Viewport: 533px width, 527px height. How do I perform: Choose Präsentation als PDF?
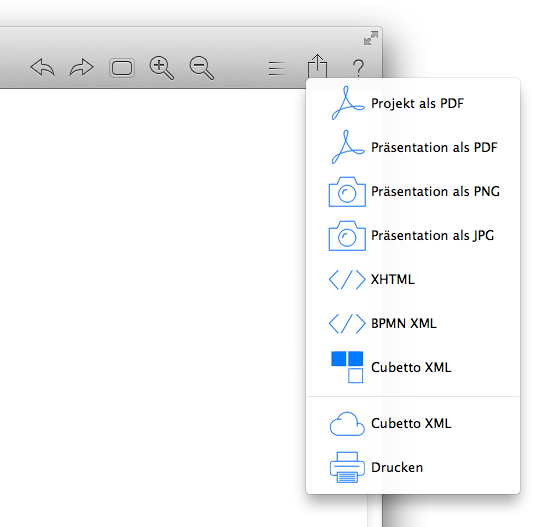[413, 147]
